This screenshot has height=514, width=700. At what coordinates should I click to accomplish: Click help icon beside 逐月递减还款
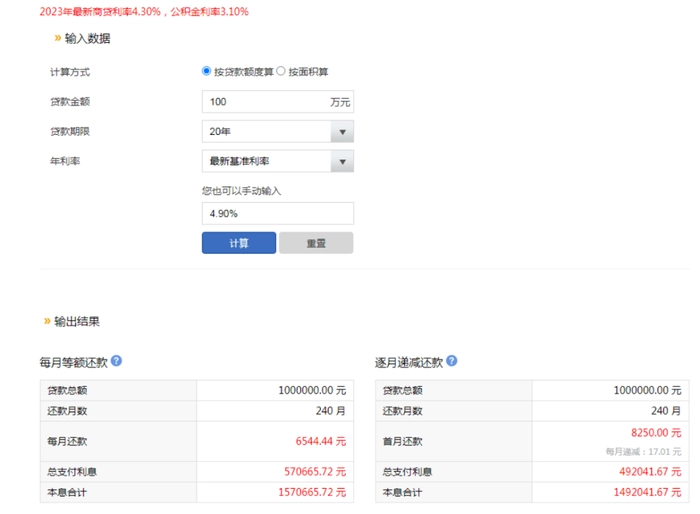tap(451, 360)
